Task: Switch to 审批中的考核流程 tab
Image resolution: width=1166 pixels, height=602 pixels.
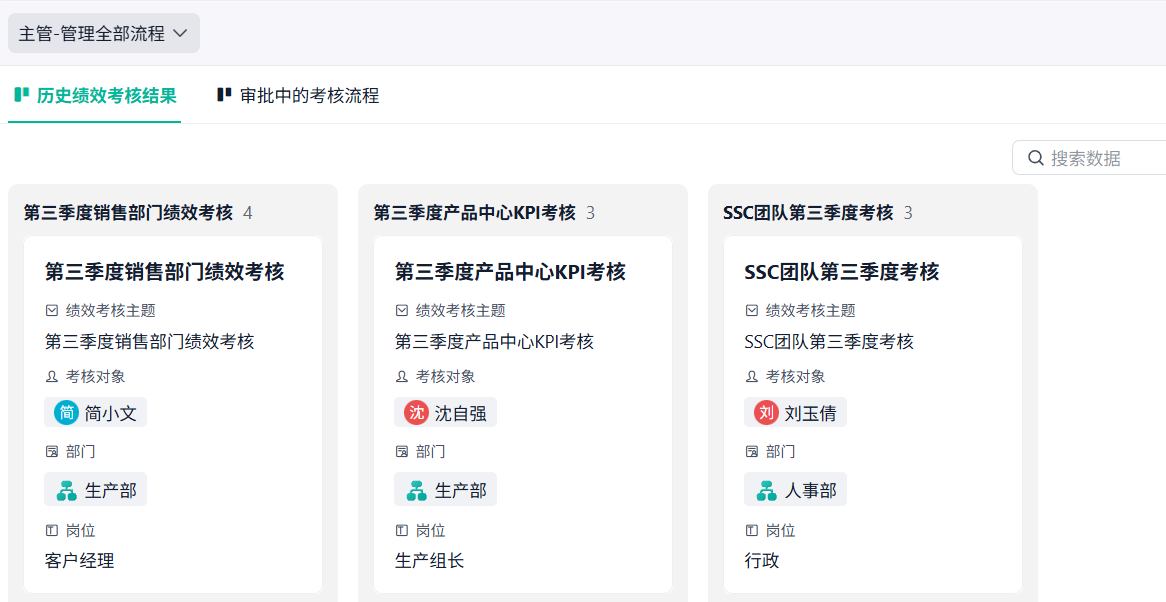Action: (309, 96)
